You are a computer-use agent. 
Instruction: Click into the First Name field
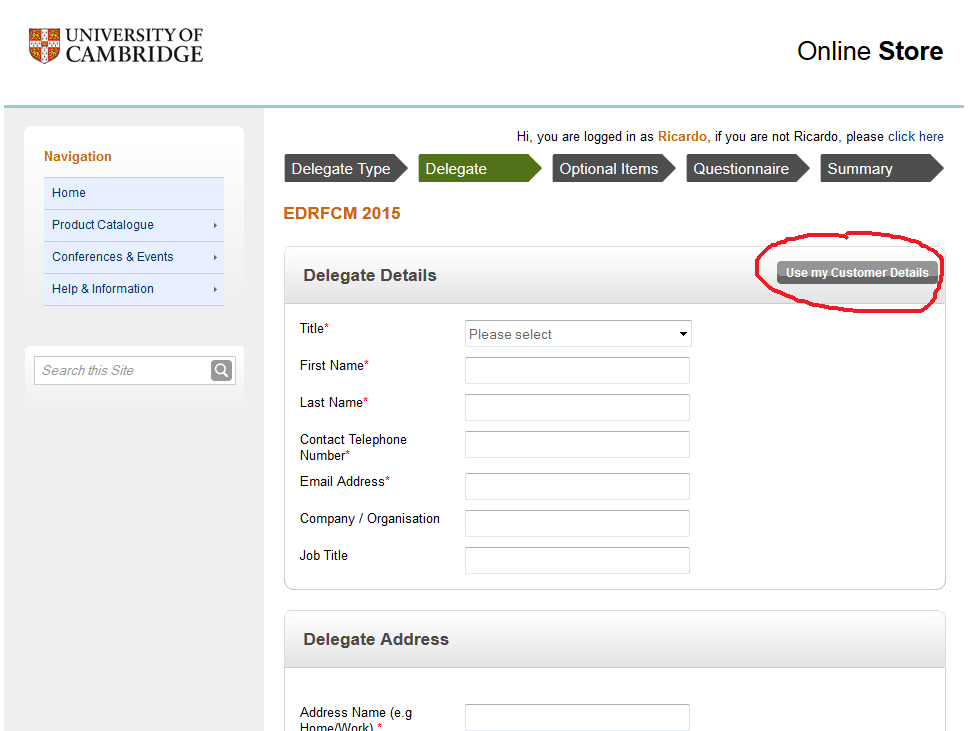pos(577,370)
